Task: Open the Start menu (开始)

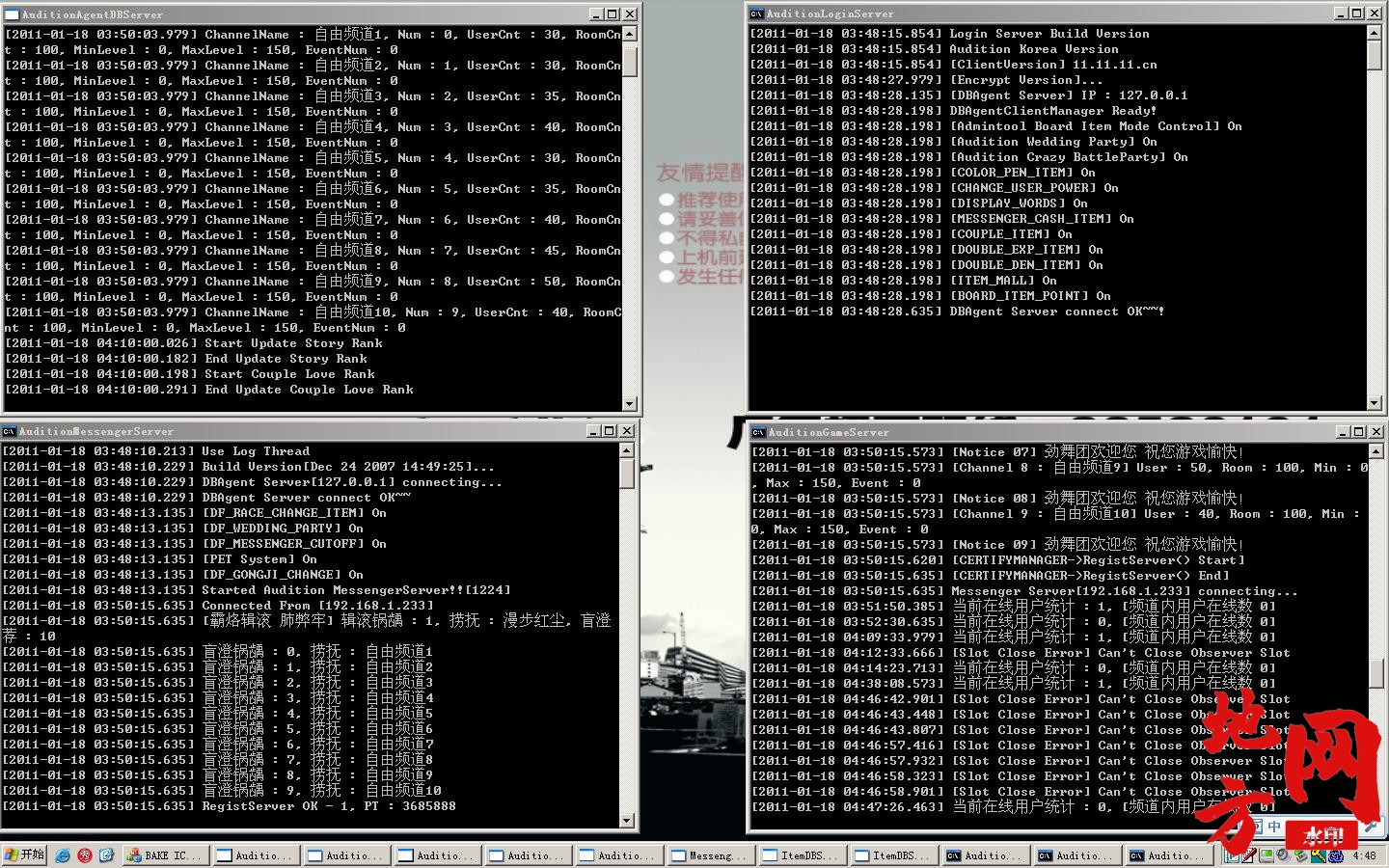Action: pyautogui.click(x=25, y=855)
